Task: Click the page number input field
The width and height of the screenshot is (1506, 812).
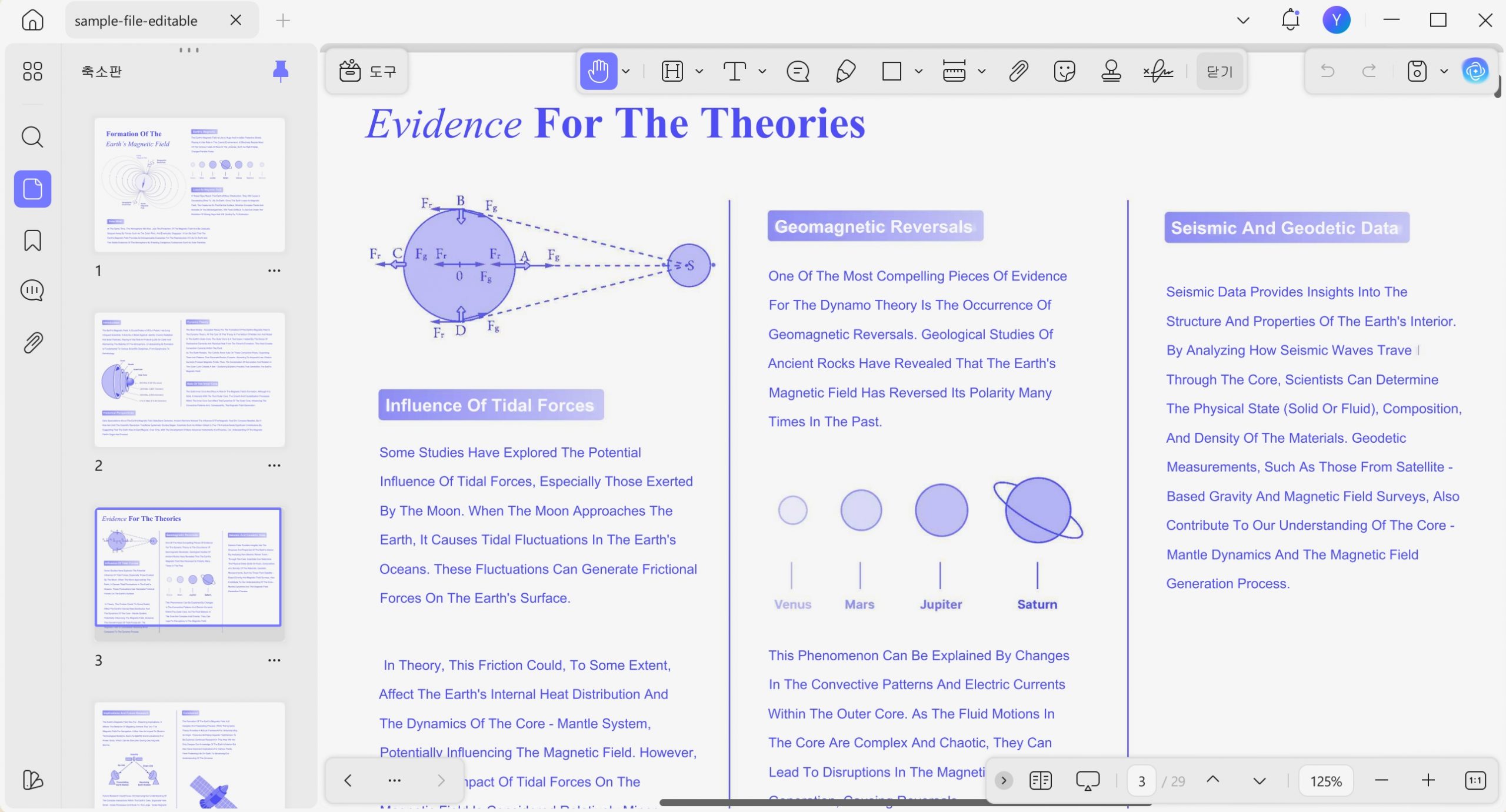Action: tap(1142, 781)
